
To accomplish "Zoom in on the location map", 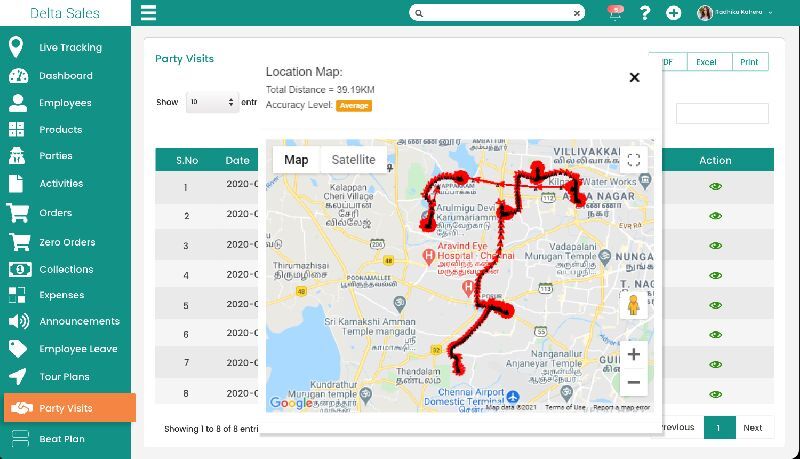I will pyautogui.click(x=633, y=354).
